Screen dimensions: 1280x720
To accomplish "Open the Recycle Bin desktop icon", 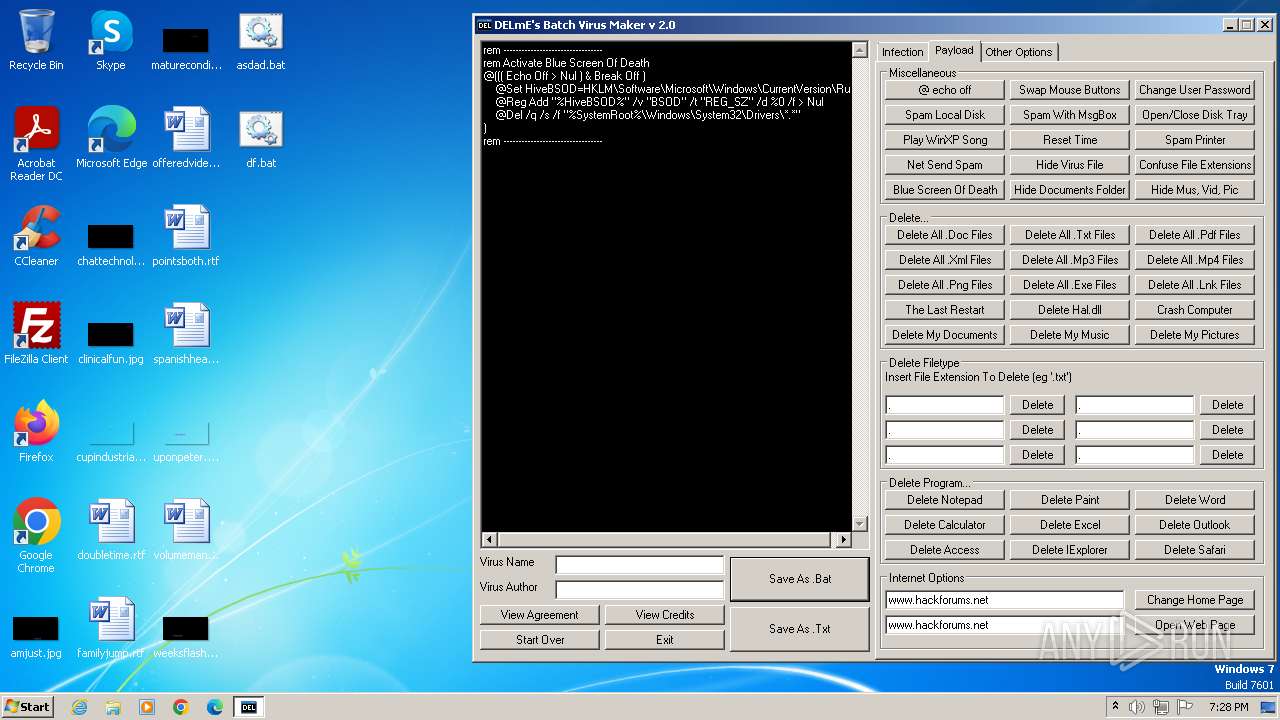I will coord(36,41).
